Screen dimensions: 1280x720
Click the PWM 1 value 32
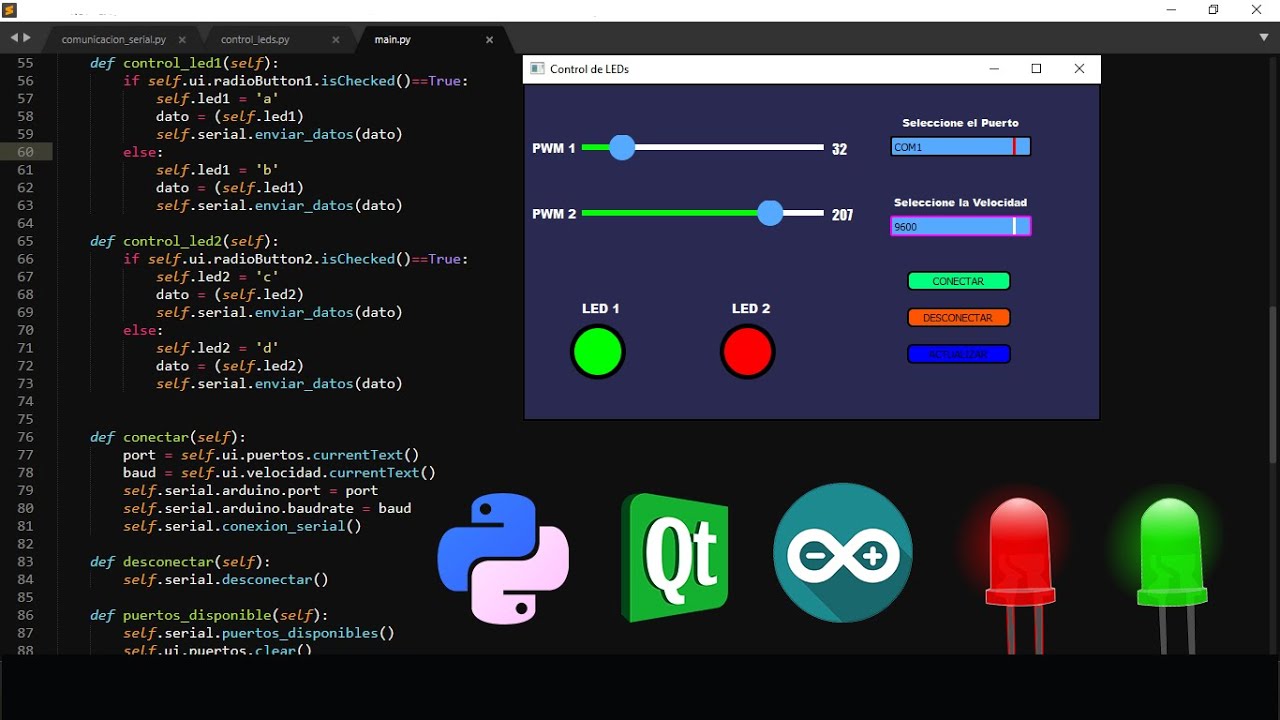click(839, 149)
